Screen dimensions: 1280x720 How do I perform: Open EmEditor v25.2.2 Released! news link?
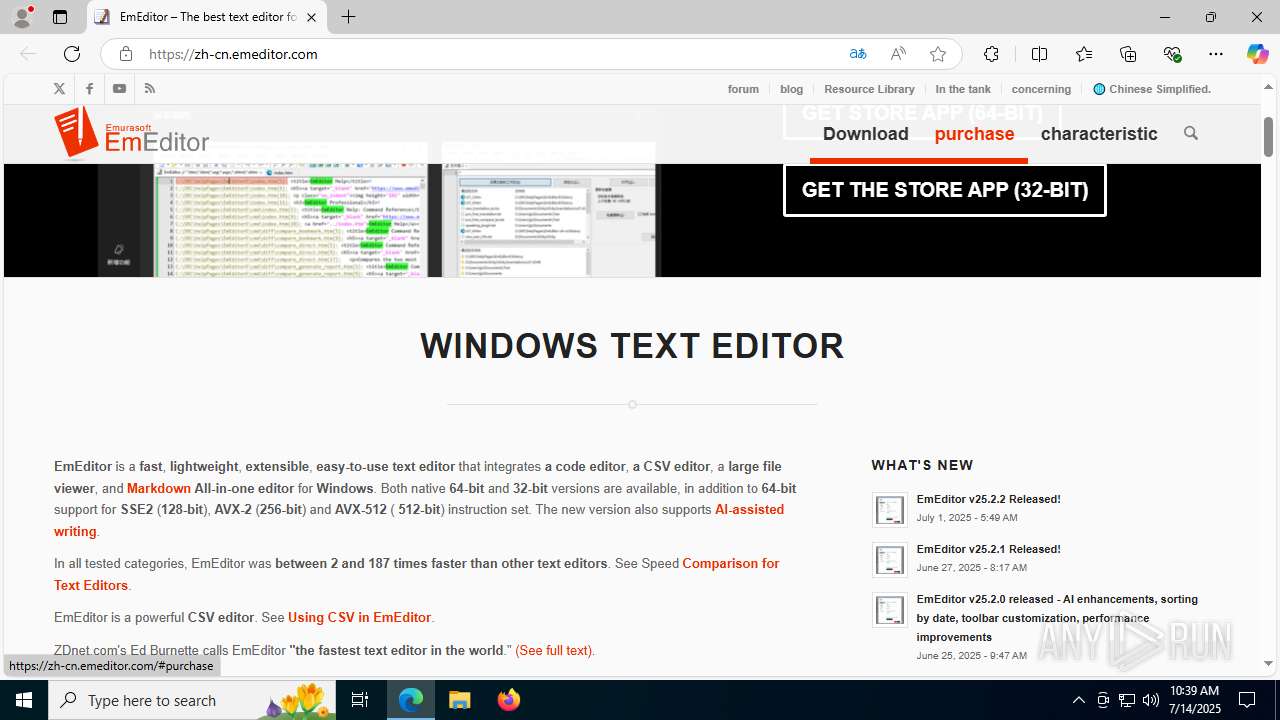[x=988, y=499]
